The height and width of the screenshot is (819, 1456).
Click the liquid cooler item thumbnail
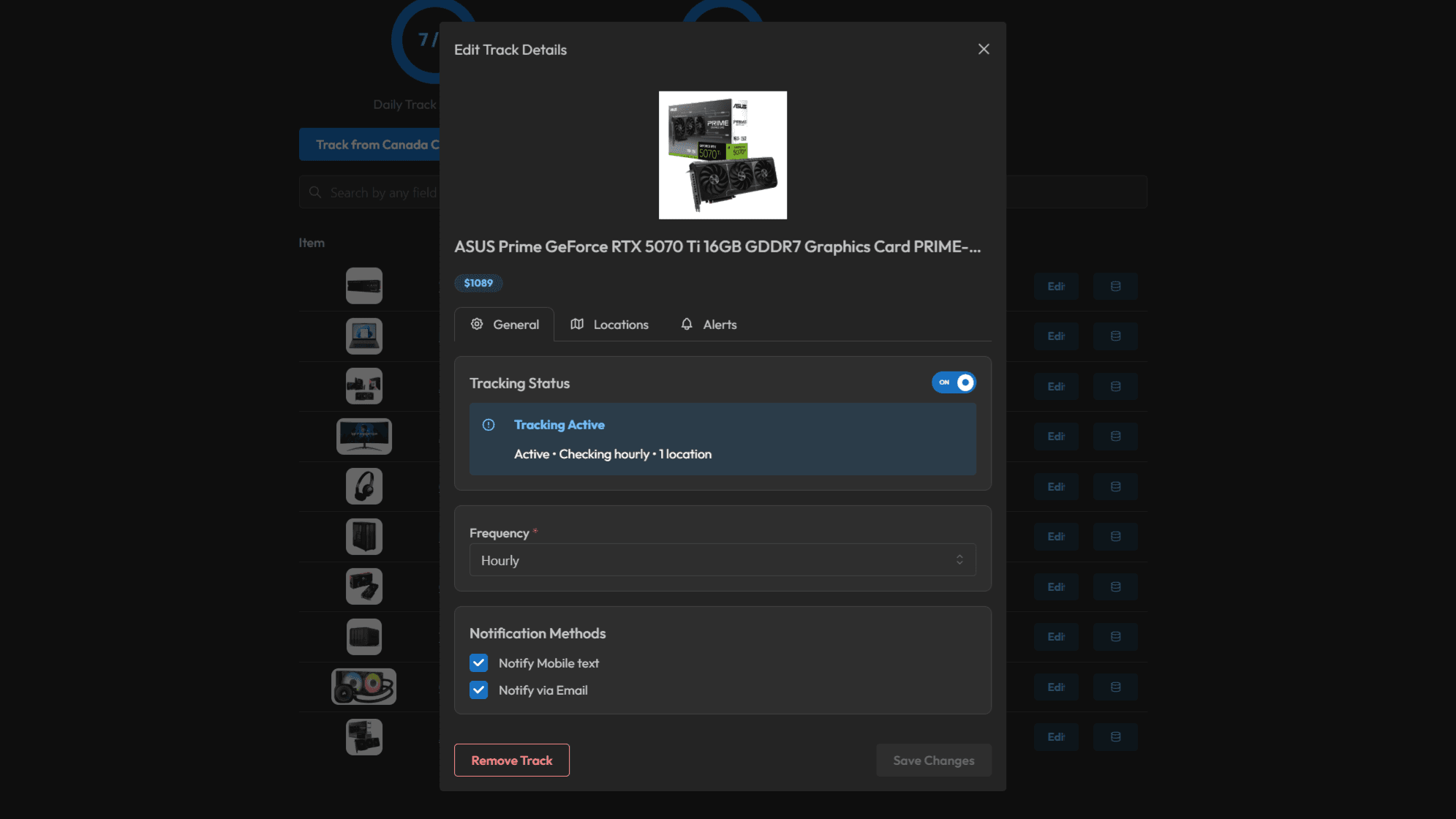(364, 687)
